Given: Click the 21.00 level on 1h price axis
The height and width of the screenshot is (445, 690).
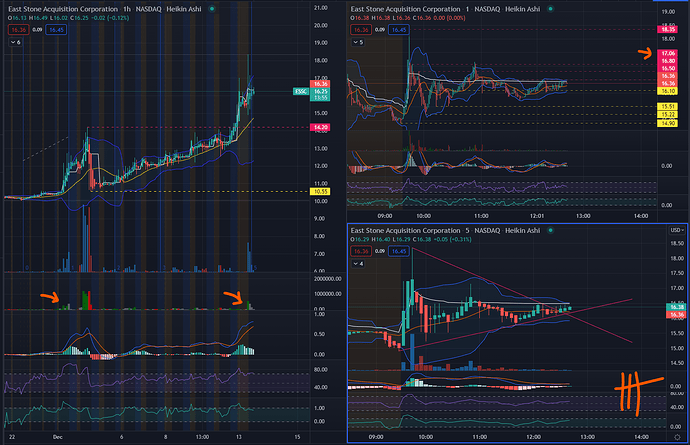Looking at the screenshot, I should pyautogui.click(x=321, y=8).
